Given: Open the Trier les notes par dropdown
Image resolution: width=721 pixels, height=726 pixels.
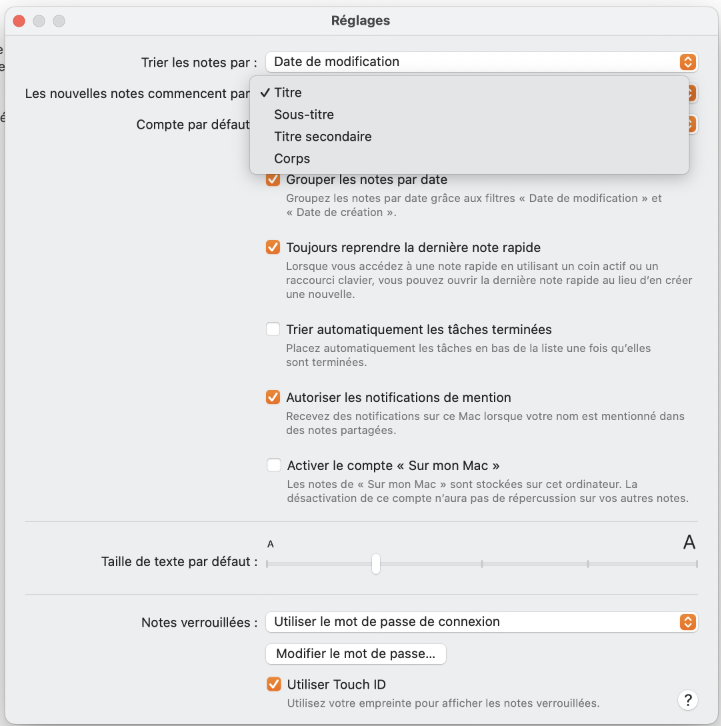Looking at the screenshot, I should (x=481, y=62).
